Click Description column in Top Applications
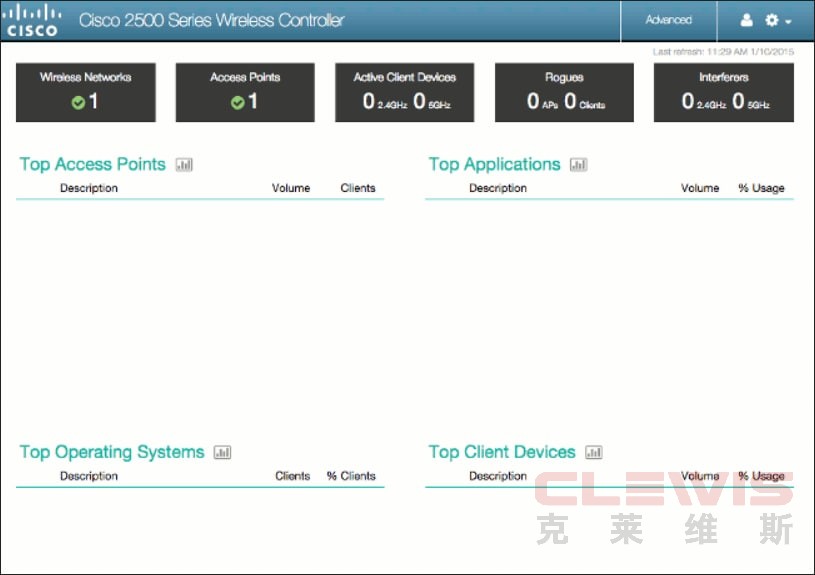Screen dimensions: 815x575 [x=498, y=188]
